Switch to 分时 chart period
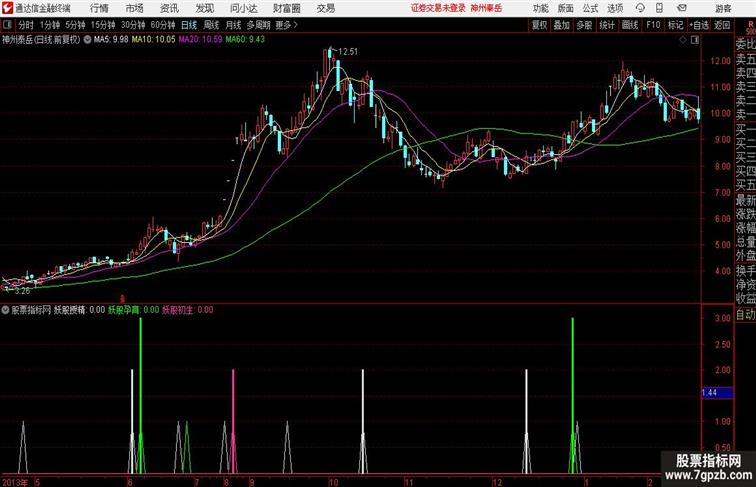The height and width of the screenshot is (487, 756). (26, 25)
